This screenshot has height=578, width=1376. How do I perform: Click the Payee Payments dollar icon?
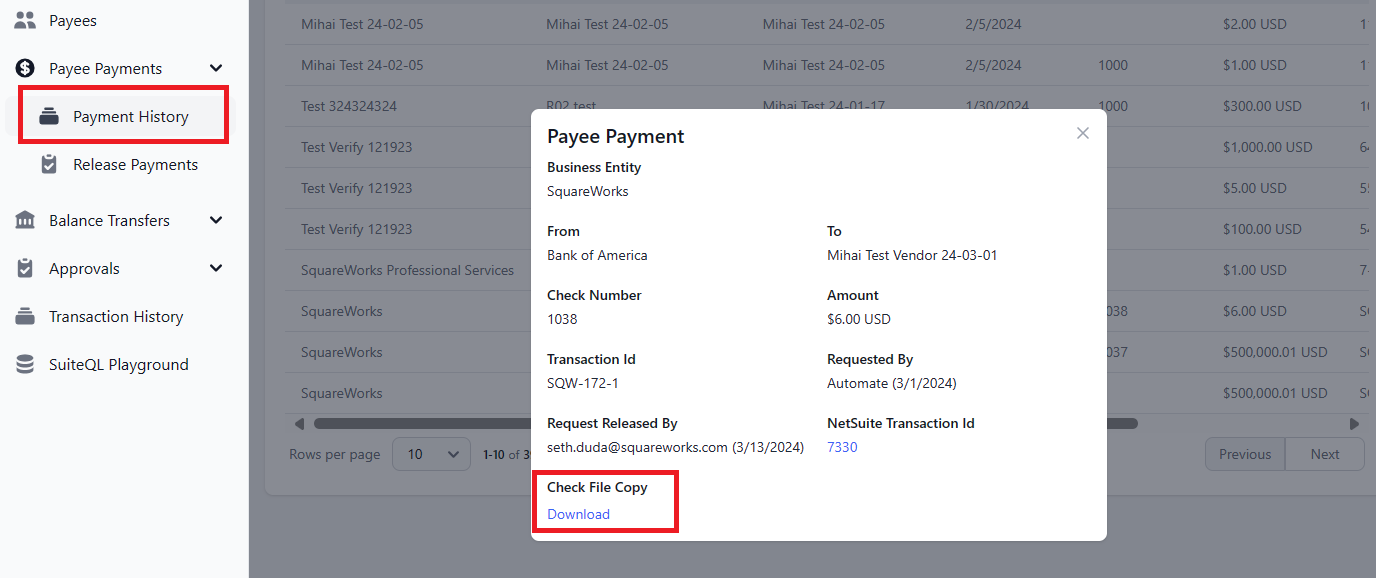click(25, 68)
